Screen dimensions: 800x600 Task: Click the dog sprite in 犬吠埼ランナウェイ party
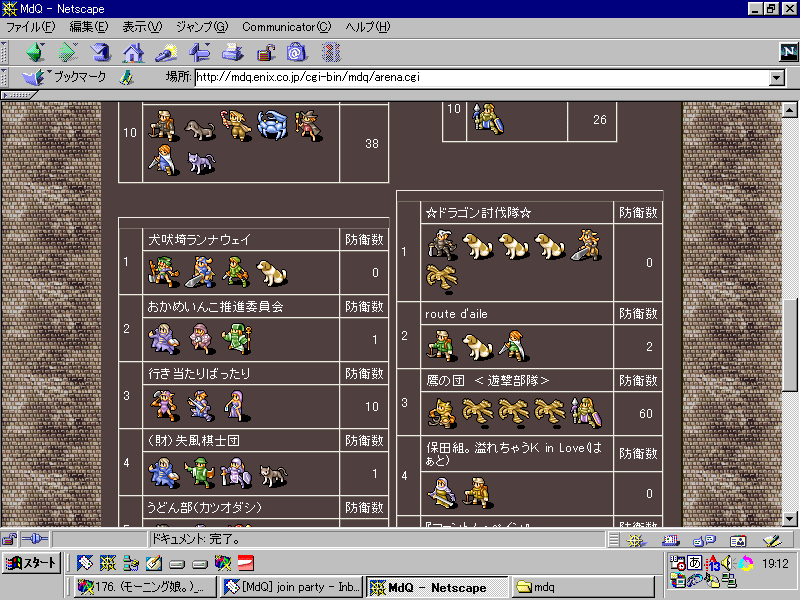click(x=271, y=272)
